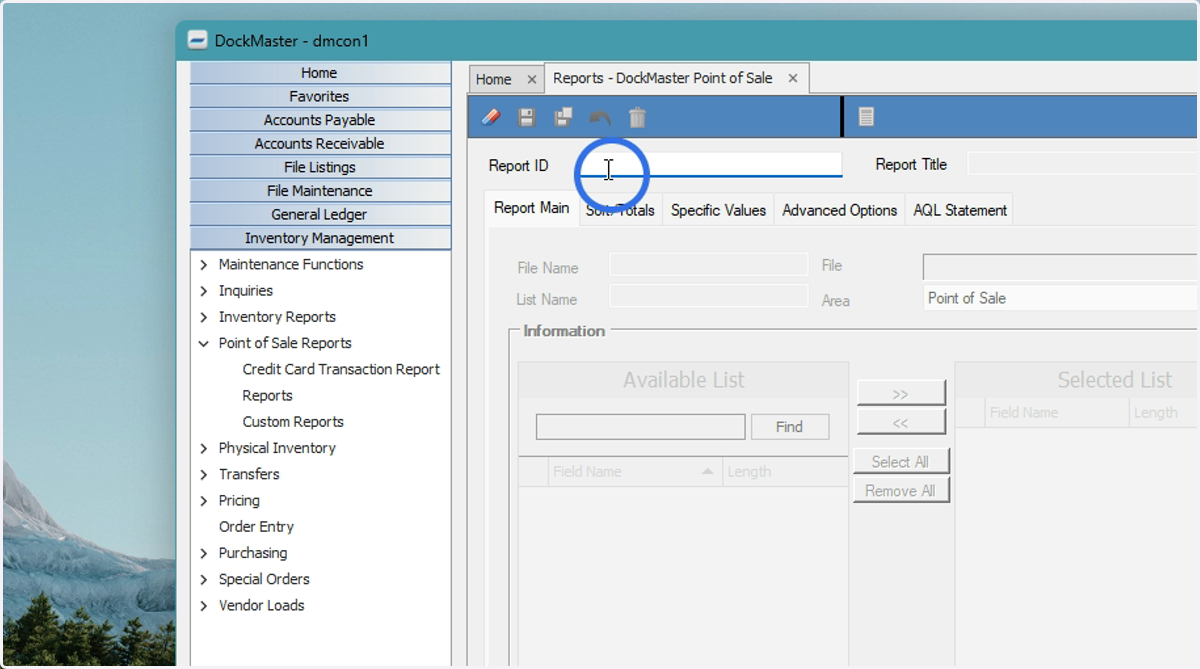Click the Length column header in Available List

coord(785,472)
